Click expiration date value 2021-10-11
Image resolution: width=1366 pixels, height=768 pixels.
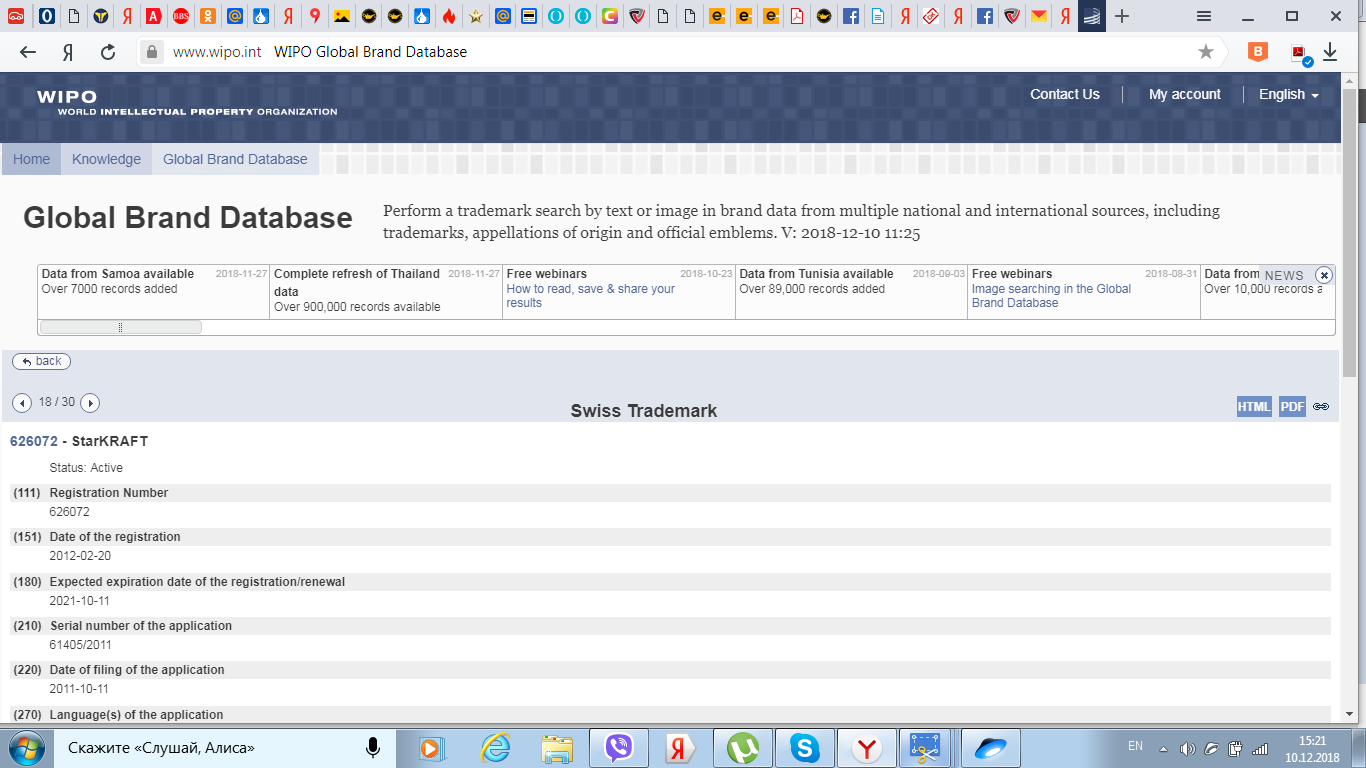79,601
